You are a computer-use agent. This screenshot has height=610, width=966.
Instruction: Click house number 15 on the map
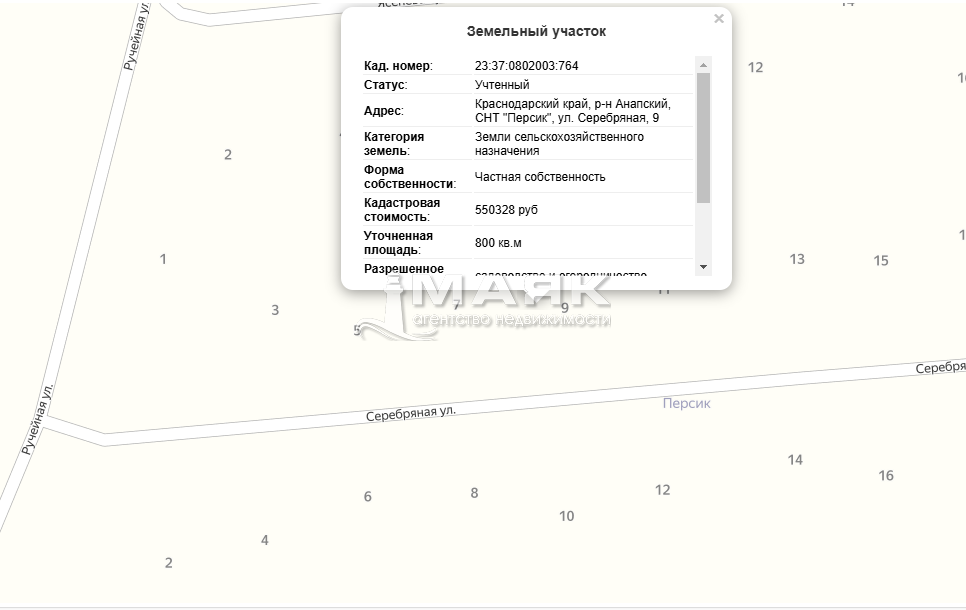[x=880, y=261]
